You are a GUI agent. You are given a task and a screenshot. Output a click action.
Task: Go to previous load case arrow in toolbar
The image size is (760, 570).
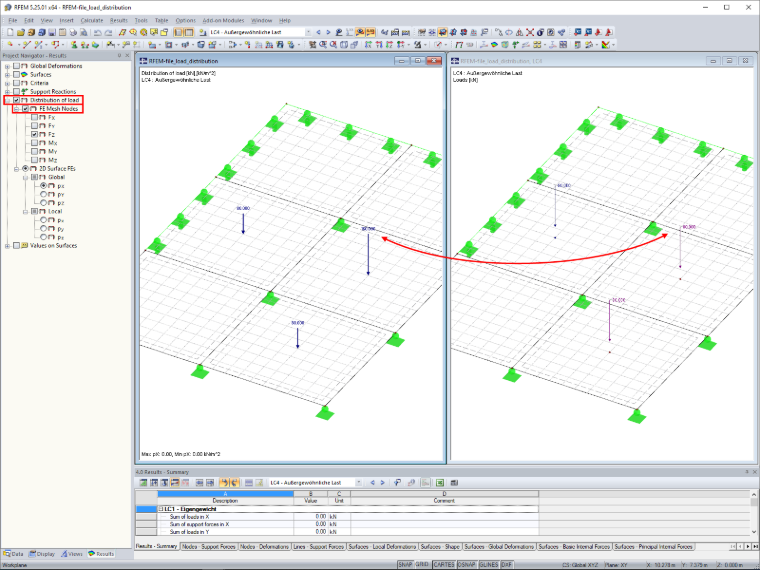pyautogui.click(x=318, y=32)
